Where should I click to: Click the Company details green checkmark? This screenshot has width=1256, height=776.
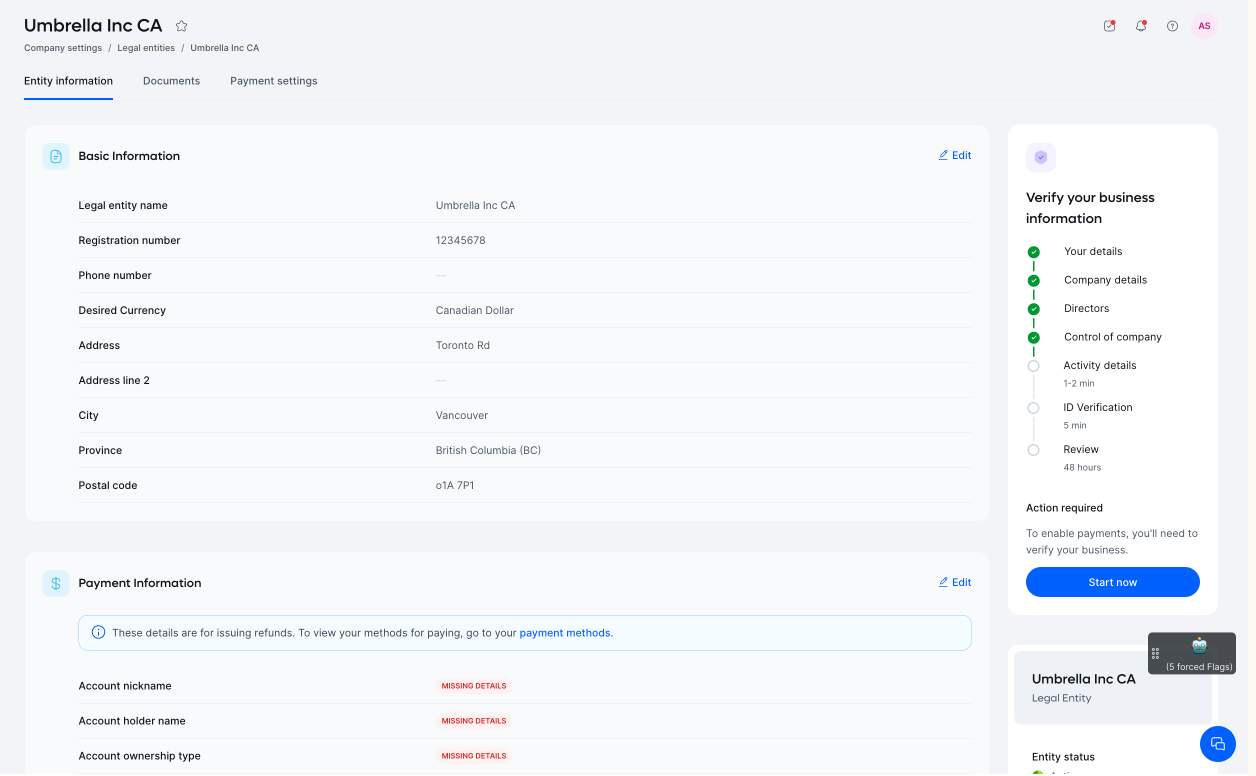click(1033, 281)
